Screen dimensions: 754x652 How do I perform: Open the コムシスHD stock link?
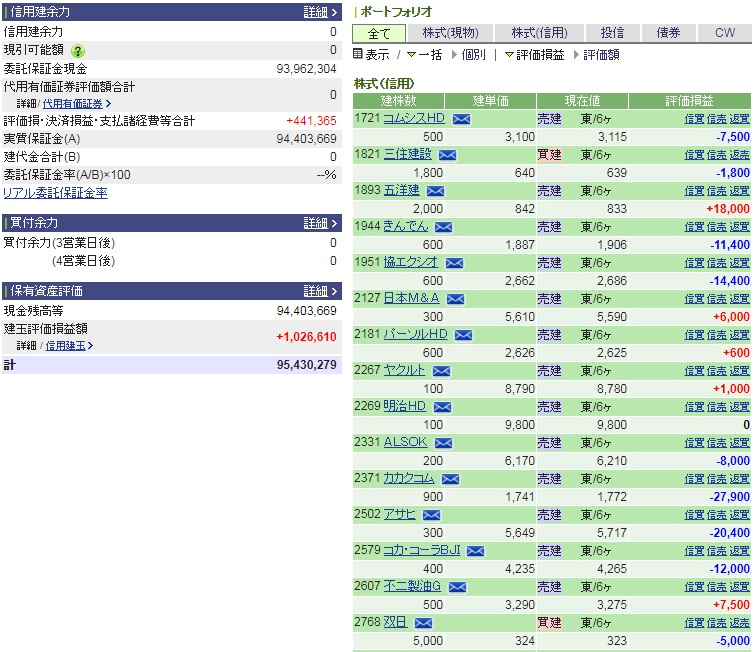[x=414, y=118]
